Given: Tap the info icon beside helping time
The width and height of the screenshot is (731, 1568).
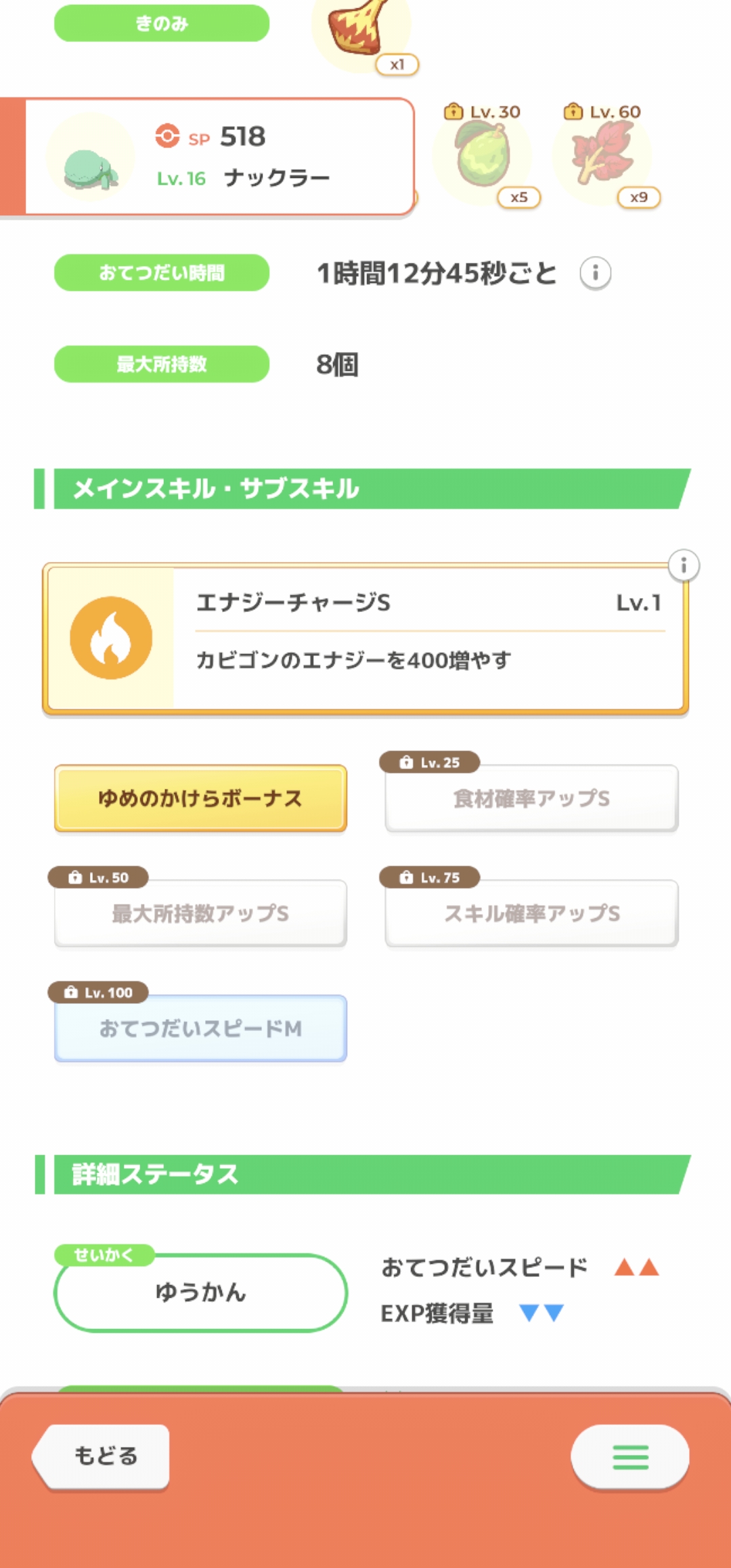Looking at the screenshot, I should [595, 274].
